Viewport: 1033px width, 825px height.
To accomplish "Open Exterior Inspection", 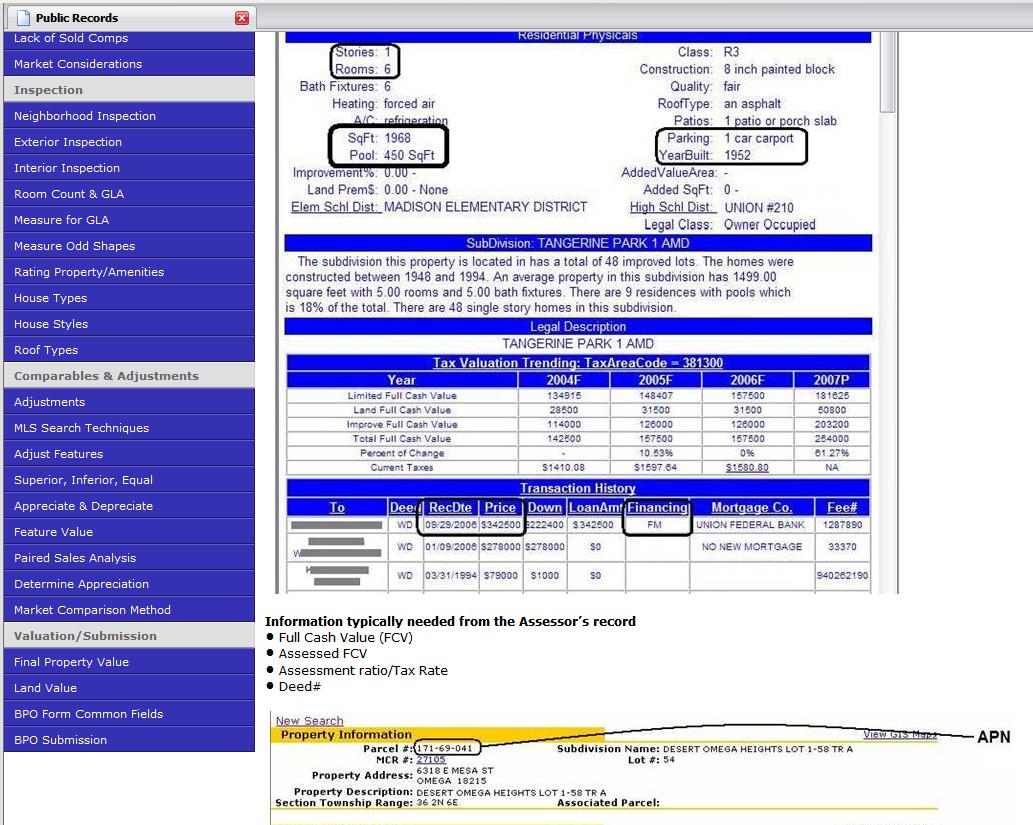I will pyautogui.click(x=129, y=142).
